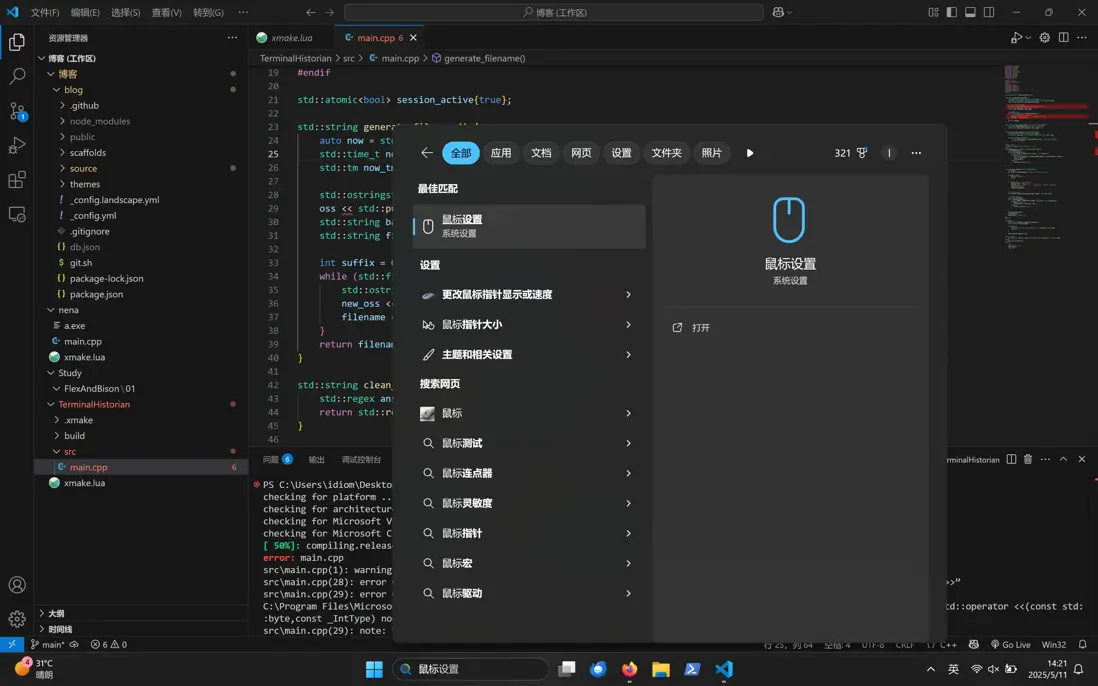This screenshot has width=1098, height=686.
Task: Select the 应用 filter tab
Action: (x=501, y=153)
